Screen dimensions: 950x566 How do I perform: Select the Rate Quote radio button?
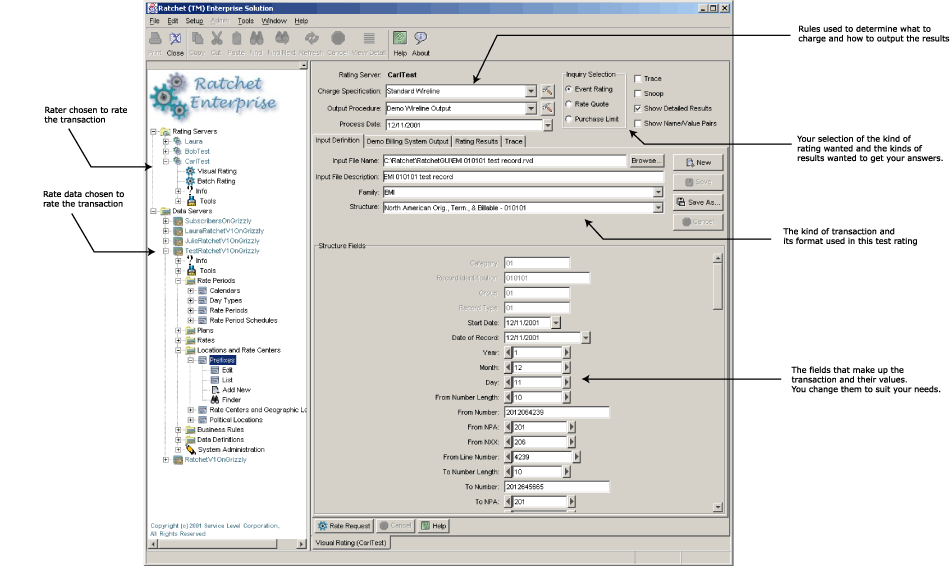(569, 104)
